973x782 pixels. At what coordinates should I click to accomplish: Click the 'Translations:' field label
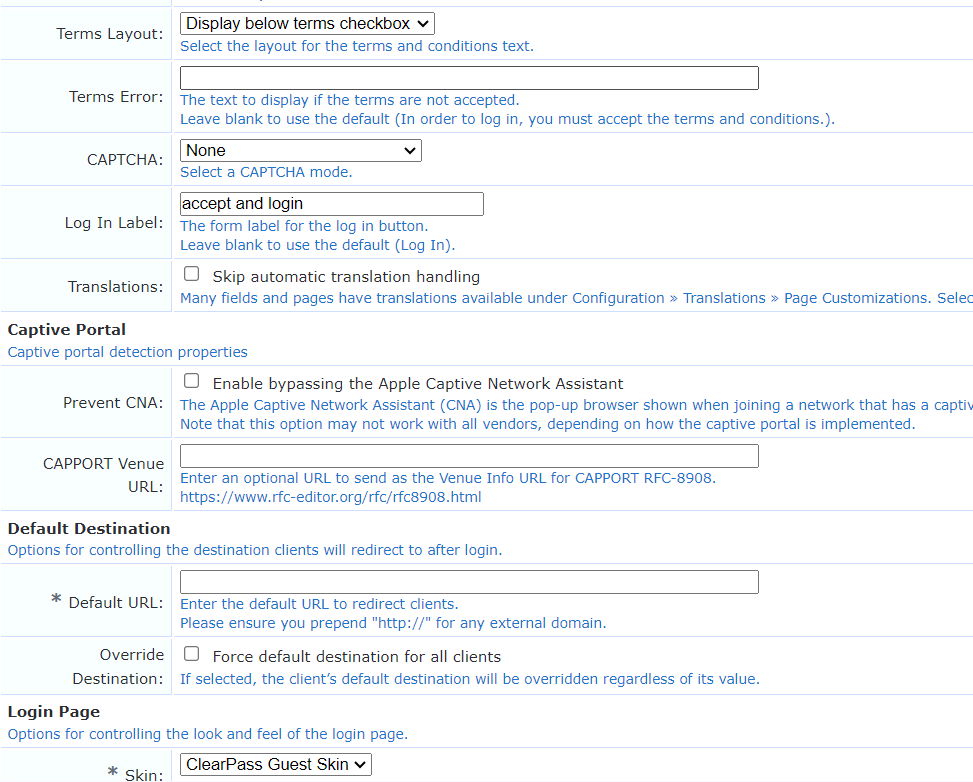tap(115, 287)
